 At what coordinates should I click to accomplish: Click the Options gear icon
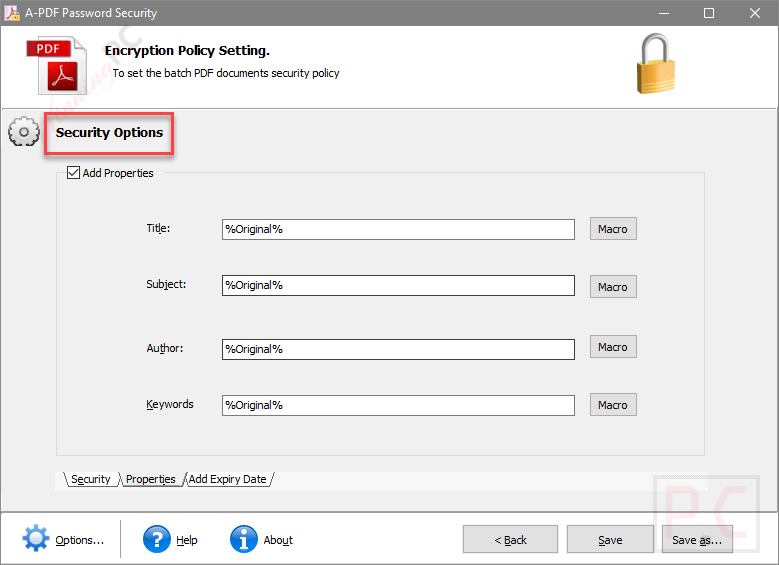pyautogui.click(x=36, y=538)
